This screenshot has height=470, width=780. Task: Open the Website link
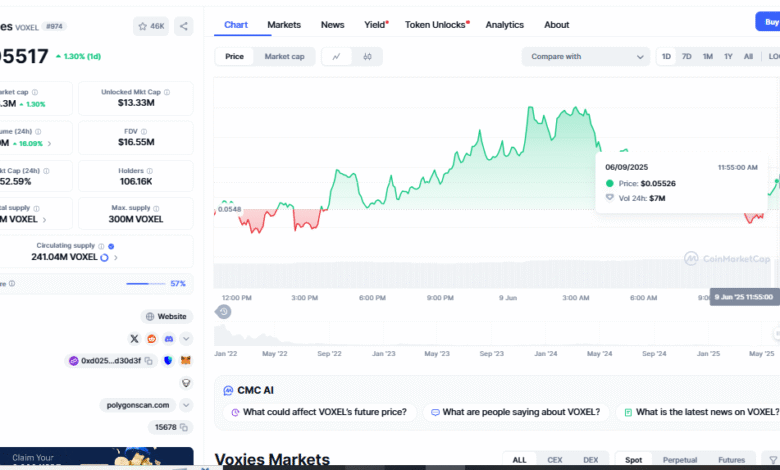(167, 316)
